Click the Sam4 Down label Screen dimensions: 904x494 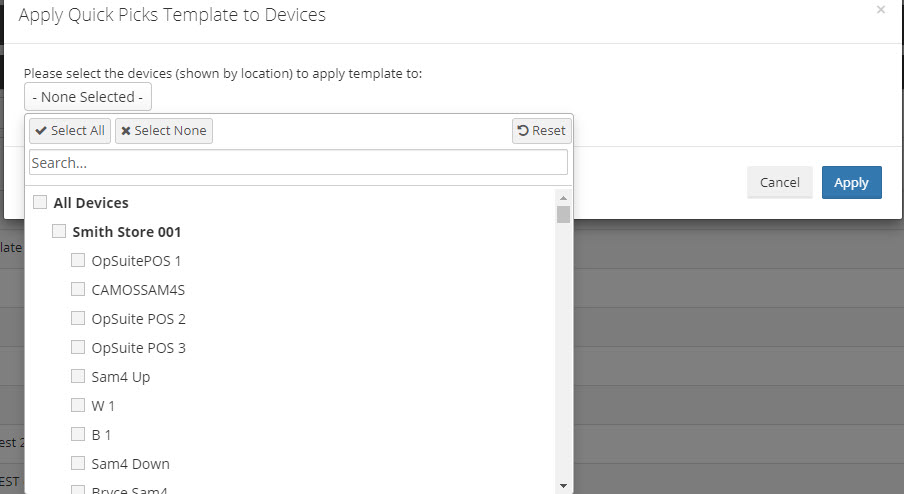coord(130,464)
